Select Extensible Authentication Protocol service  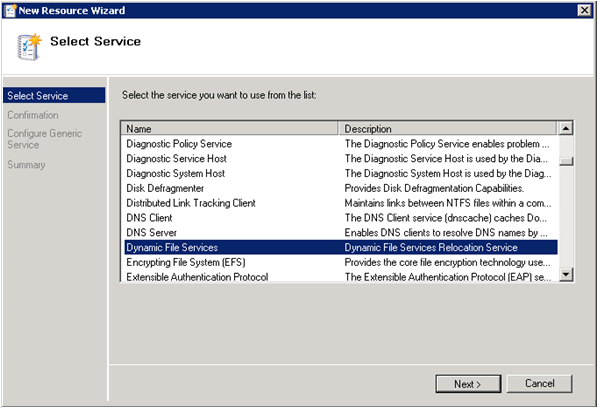341,277
